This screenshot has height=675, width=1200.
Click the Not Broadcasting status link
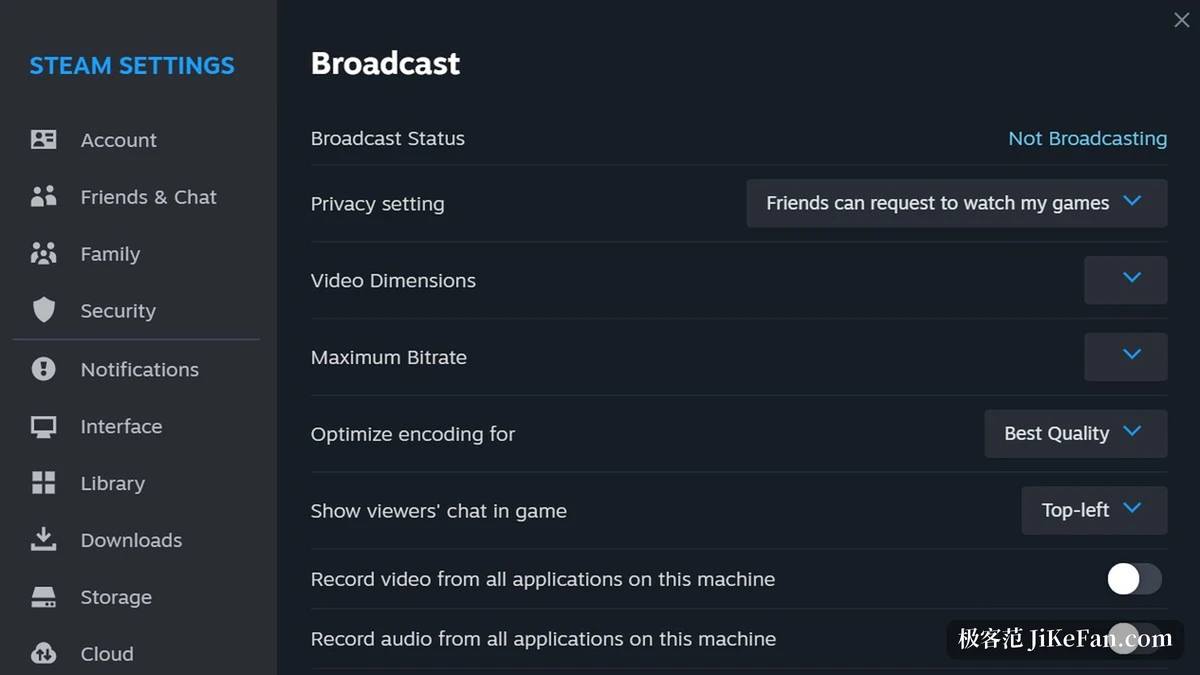pos(1087,139)
